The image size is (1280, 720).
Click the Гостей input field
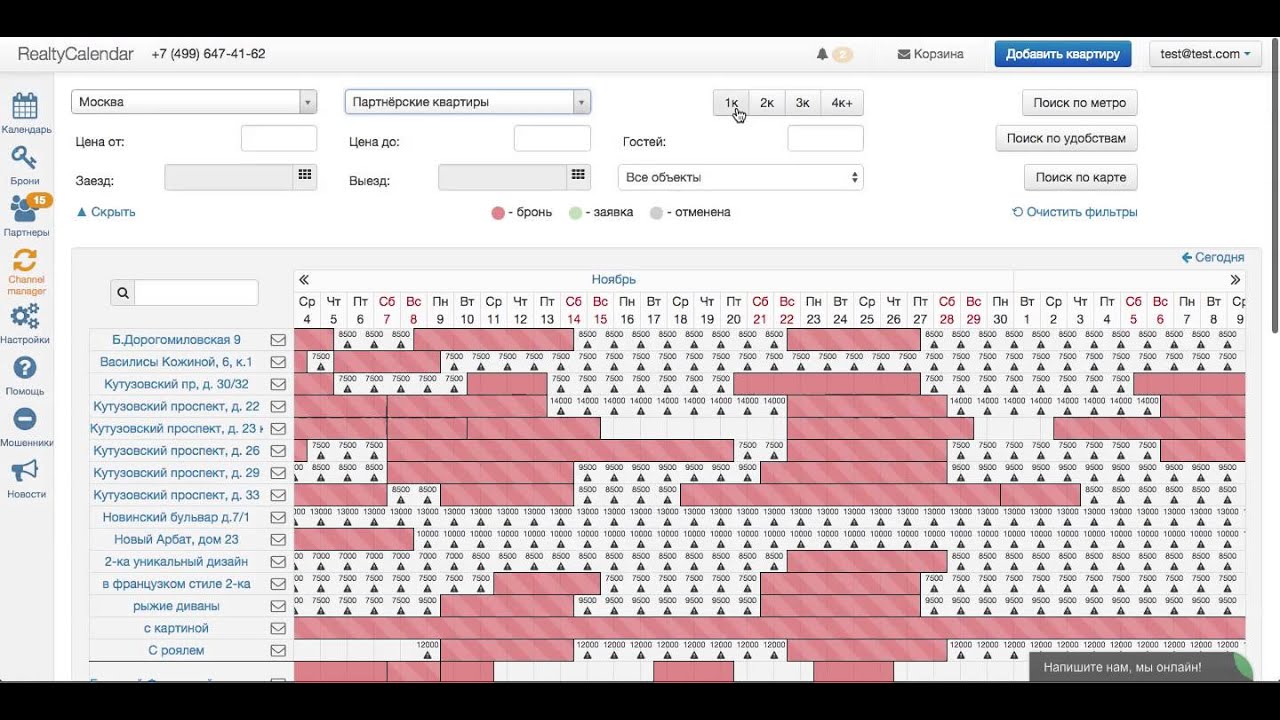826,139
